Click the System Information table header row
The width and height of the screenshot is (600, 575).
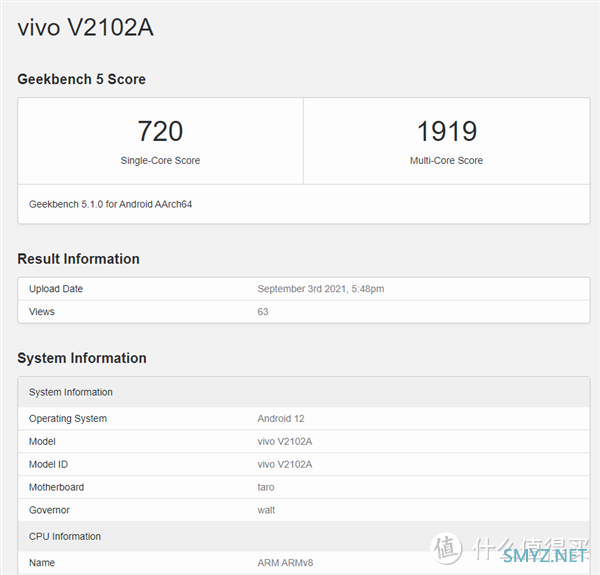[304, 392]
